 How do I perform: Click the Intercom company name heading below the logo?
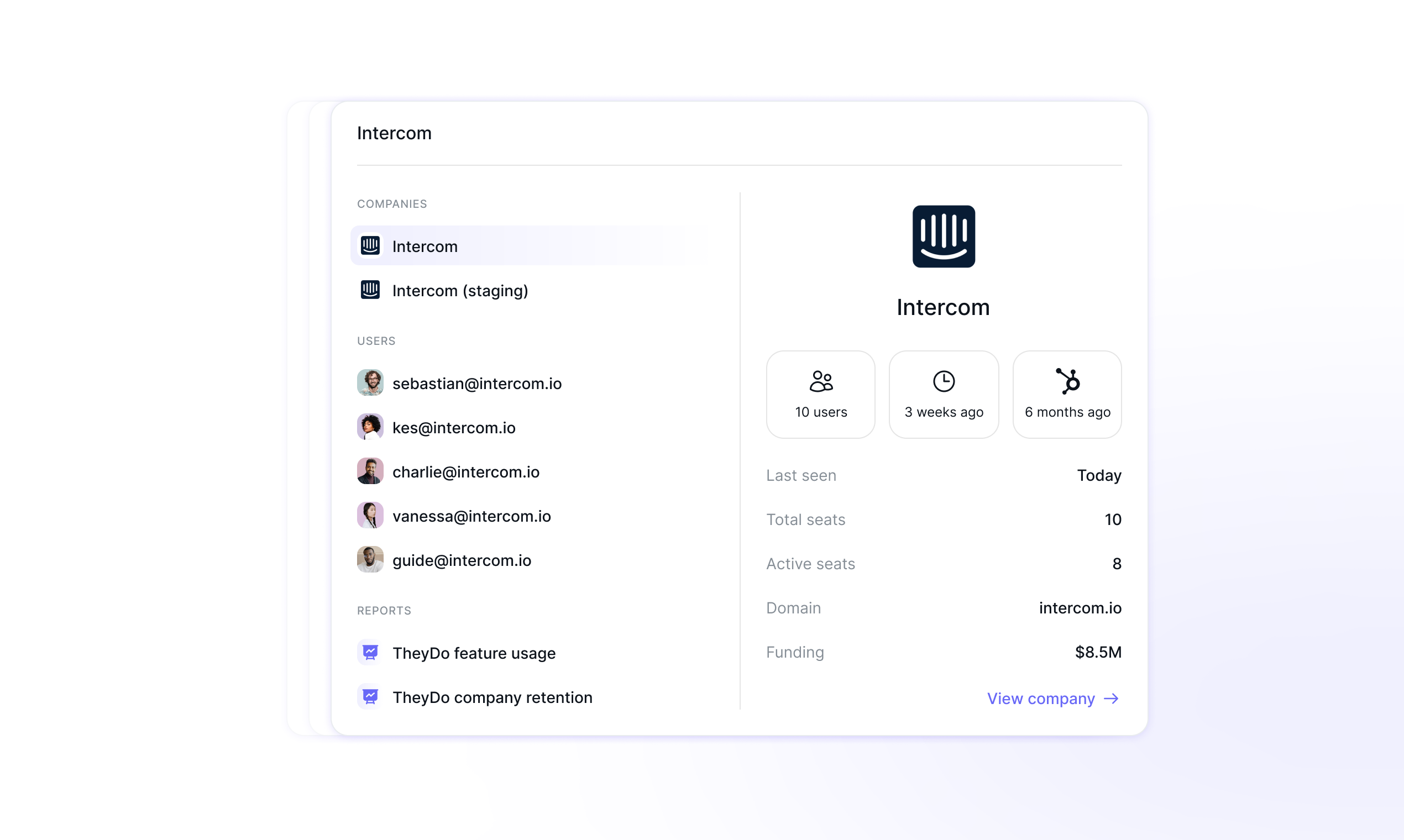click(x=943, y=307)
